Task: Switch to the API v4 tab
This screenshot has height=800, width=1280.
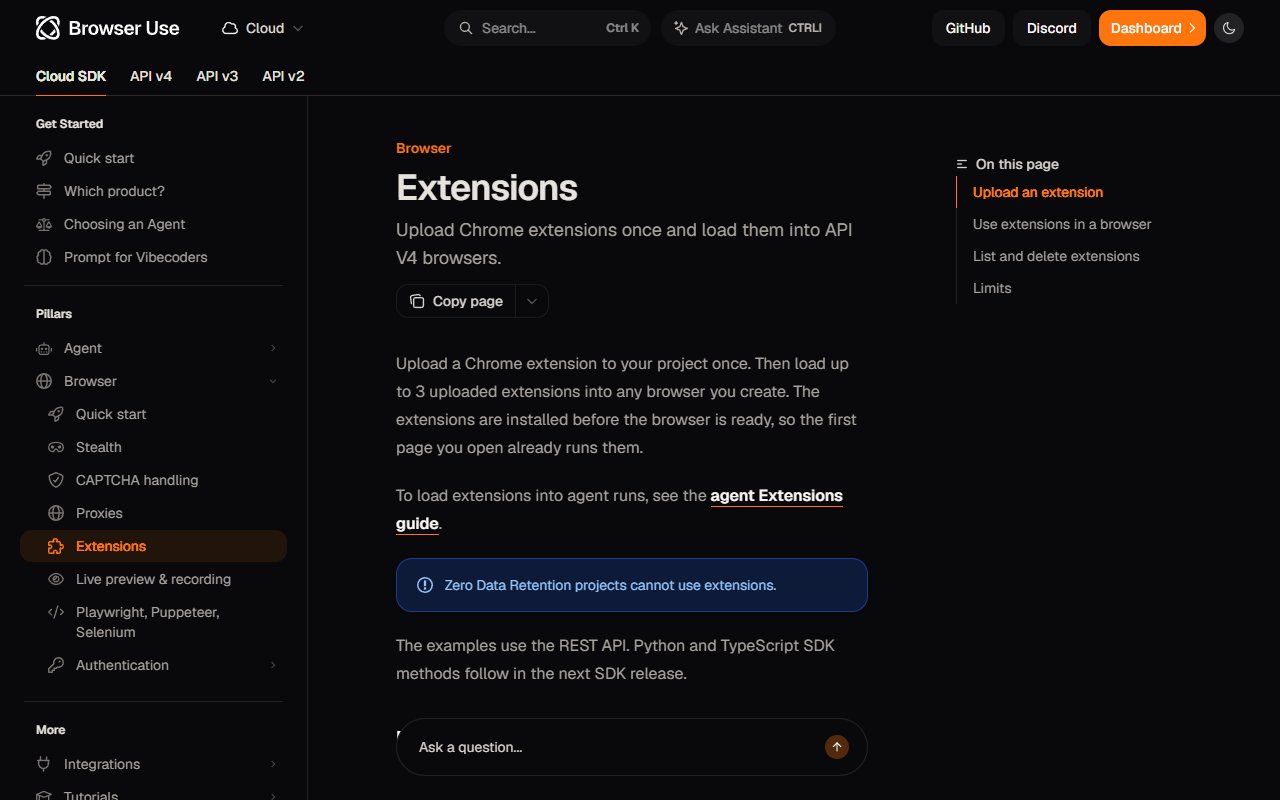Action: (x=151, y=76)
